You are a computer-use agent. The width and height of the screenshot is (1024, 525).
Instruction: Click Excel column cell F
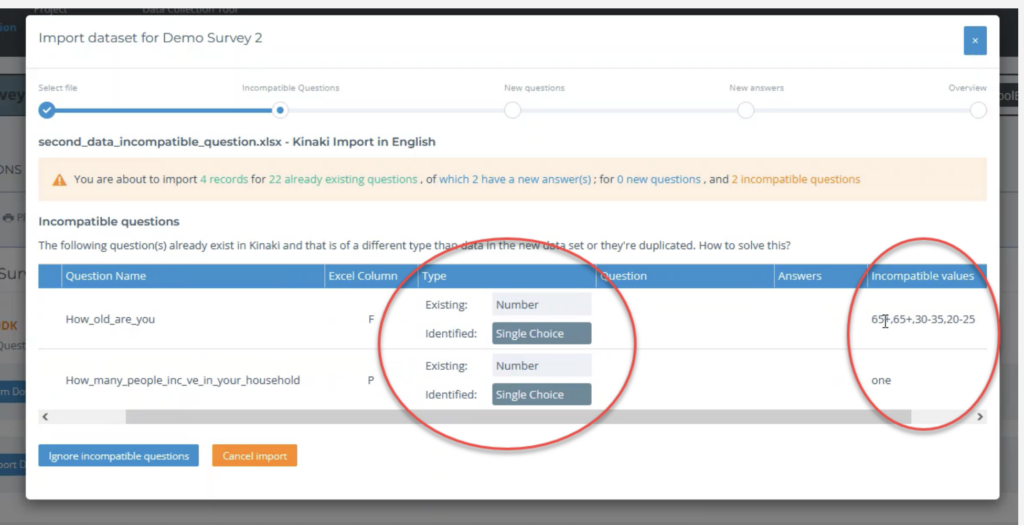[x=371, y=319]
